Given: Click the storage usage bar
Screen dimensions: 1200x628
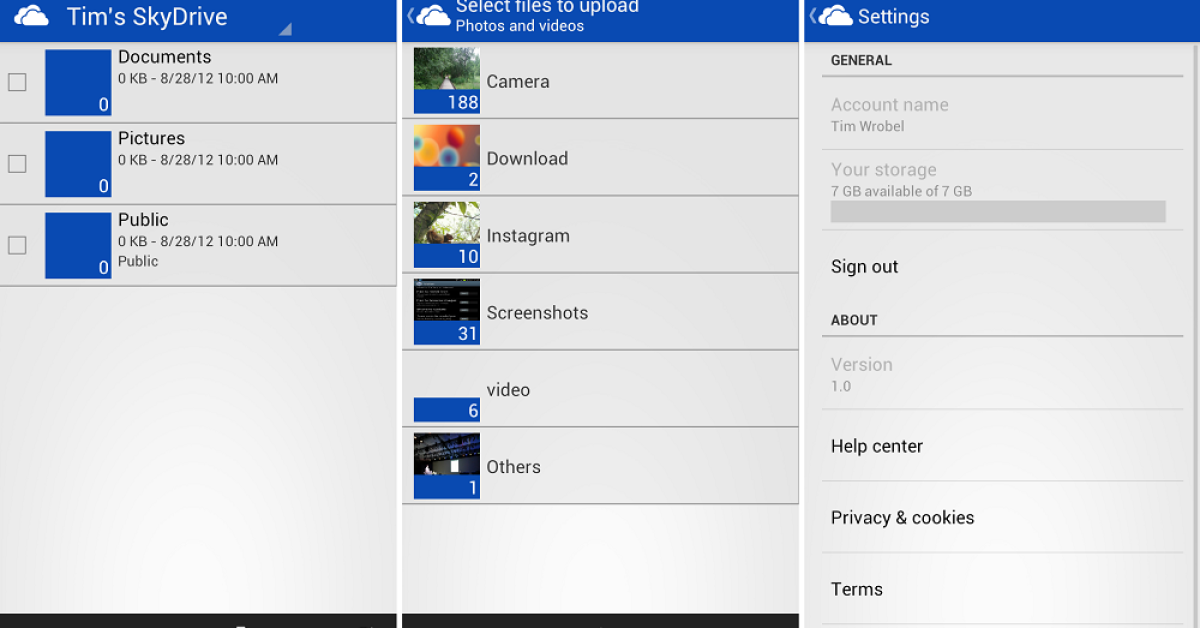Looking at the screenshot, I should pos(997,211).
